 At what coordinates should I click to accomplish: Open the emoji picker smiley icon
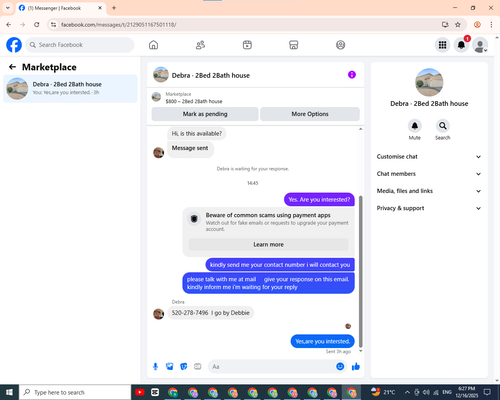click(340, 367)
